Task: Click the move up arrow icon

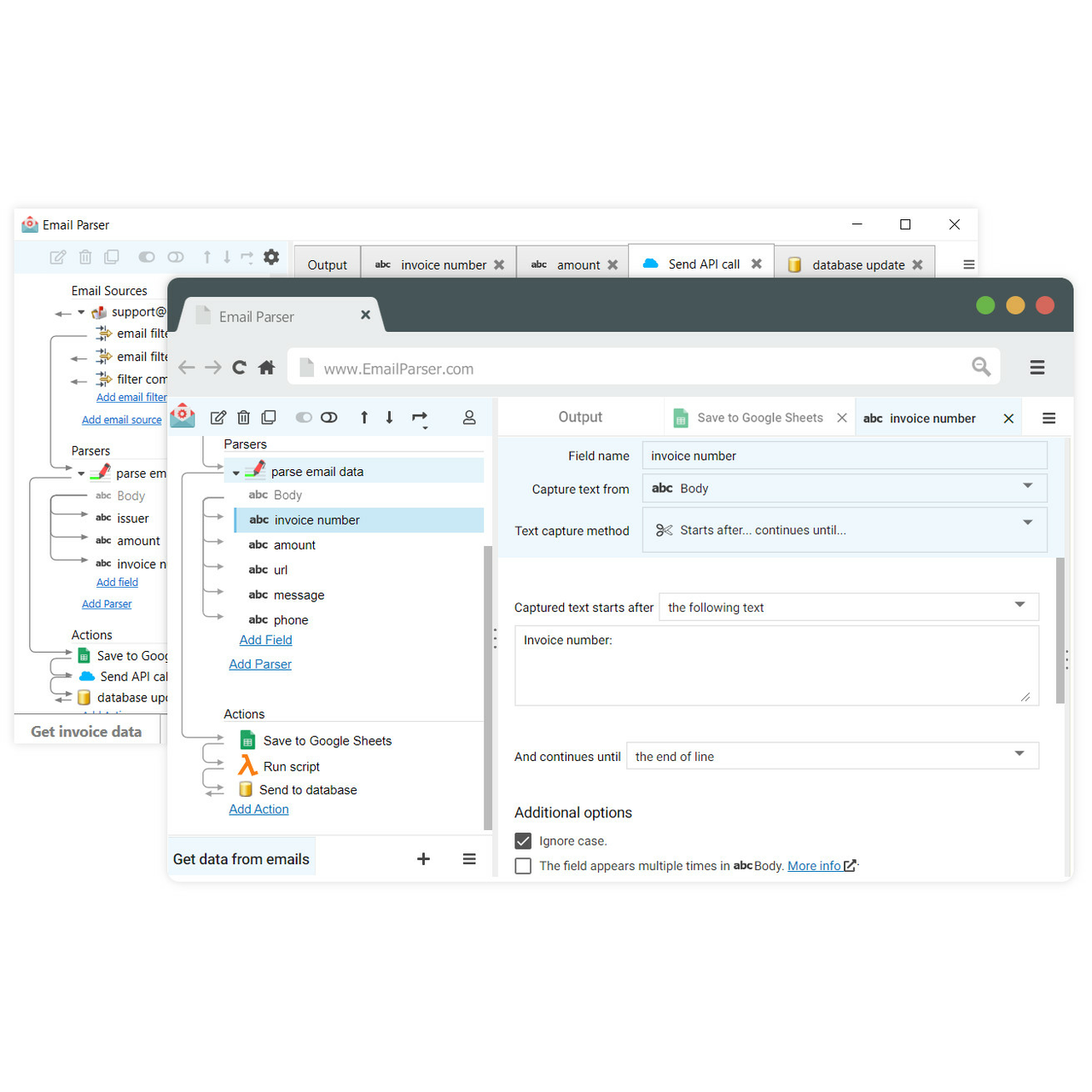Action: (364, 417)
